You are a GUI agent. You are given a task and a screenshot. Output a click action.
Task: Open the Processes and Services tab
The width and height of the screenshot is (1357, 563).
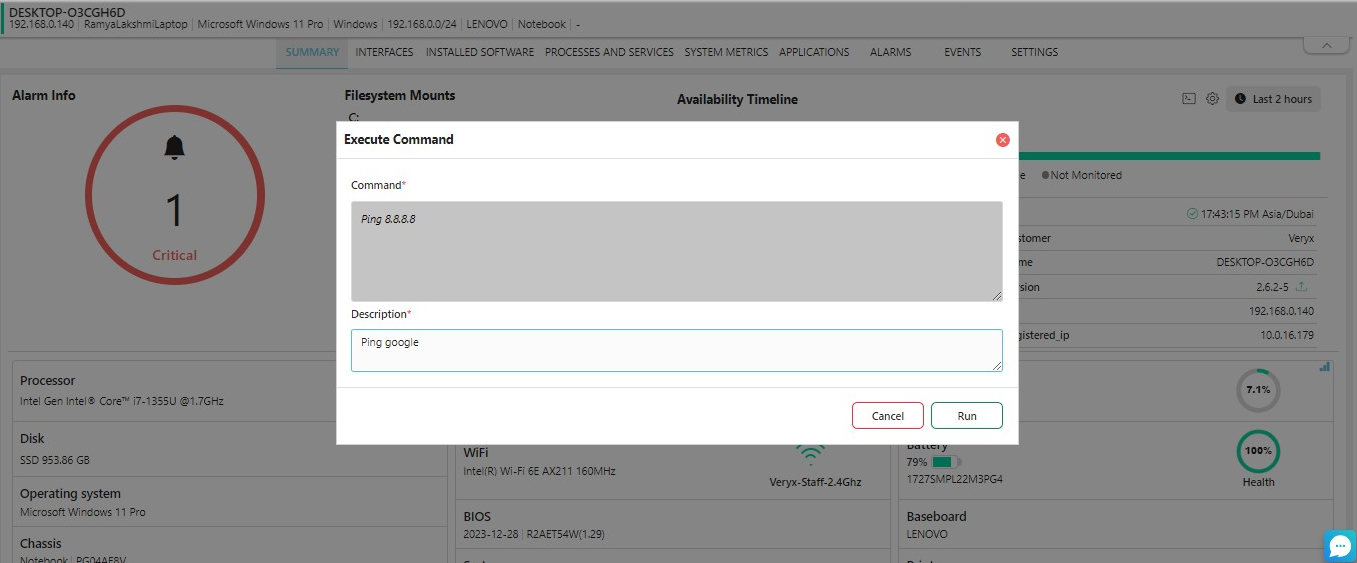point(609,52)
